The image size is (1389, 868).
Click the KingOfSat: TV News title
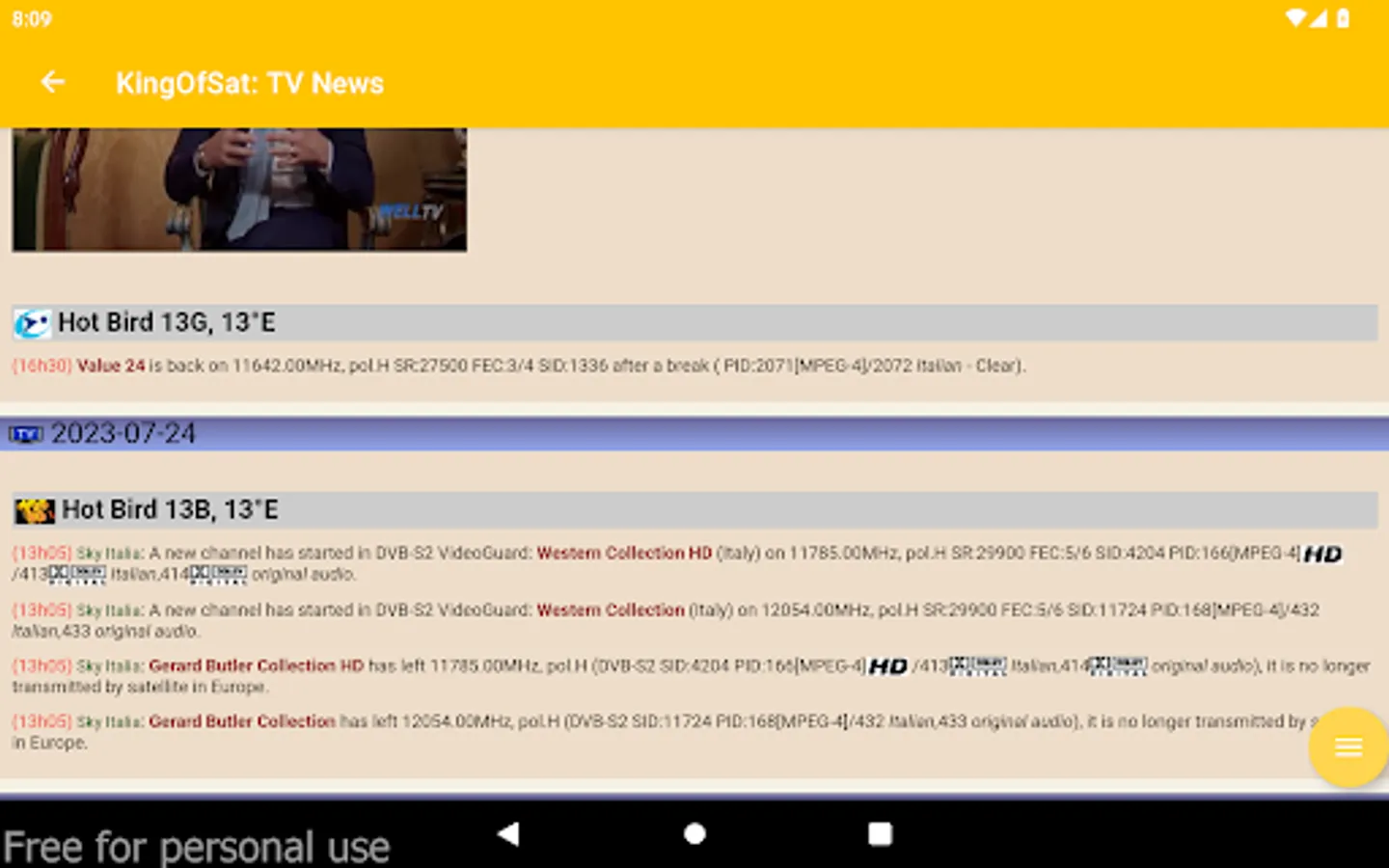pos(250,83)
